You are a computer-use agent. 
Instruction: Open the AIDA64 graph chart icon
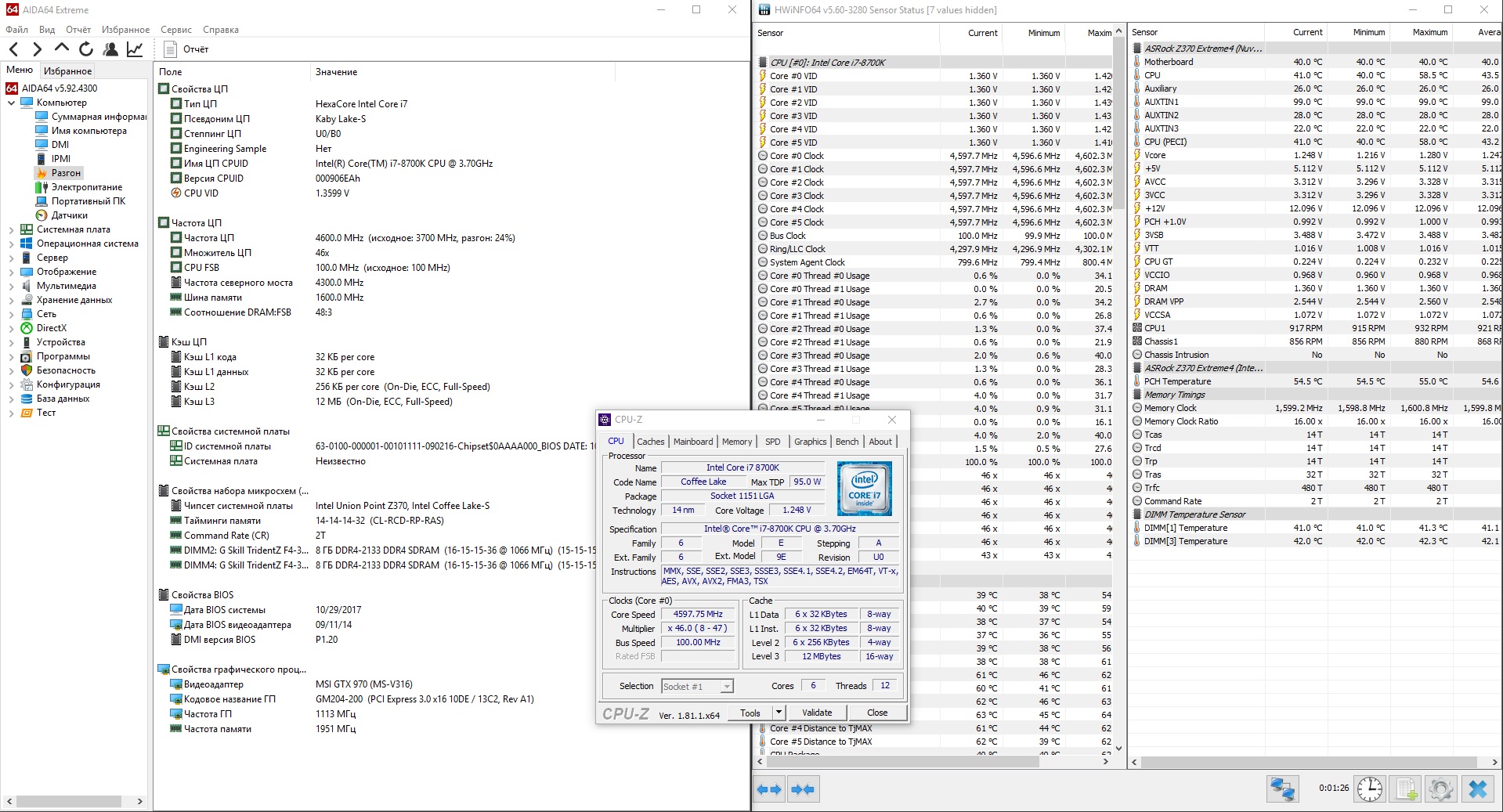pyautogui.click(x=135, y=49)
